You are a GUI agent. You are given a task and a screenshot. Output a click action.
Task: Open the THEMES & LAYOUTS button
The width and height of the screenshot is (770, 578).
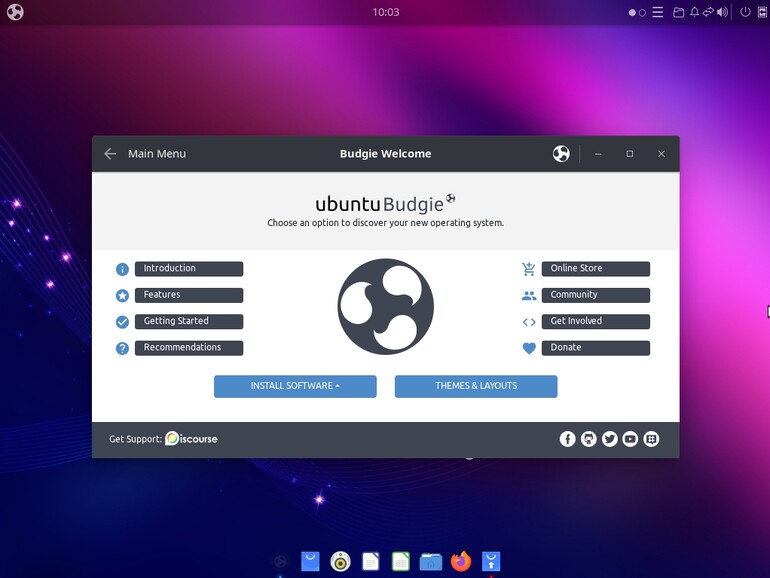(x=476, y=386)
